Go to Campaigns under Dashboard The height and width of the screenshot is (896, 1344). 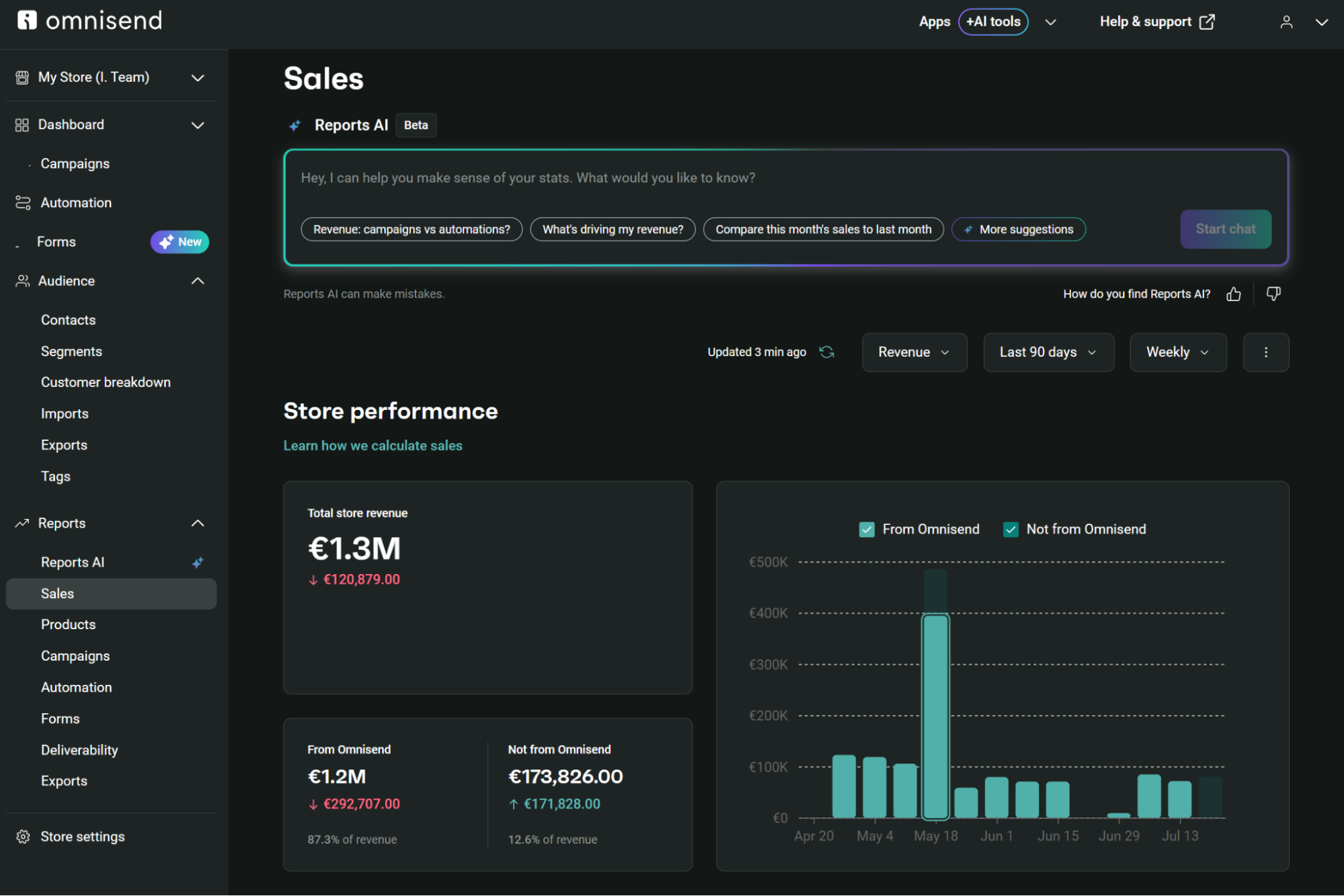click(x=75, y=164)
